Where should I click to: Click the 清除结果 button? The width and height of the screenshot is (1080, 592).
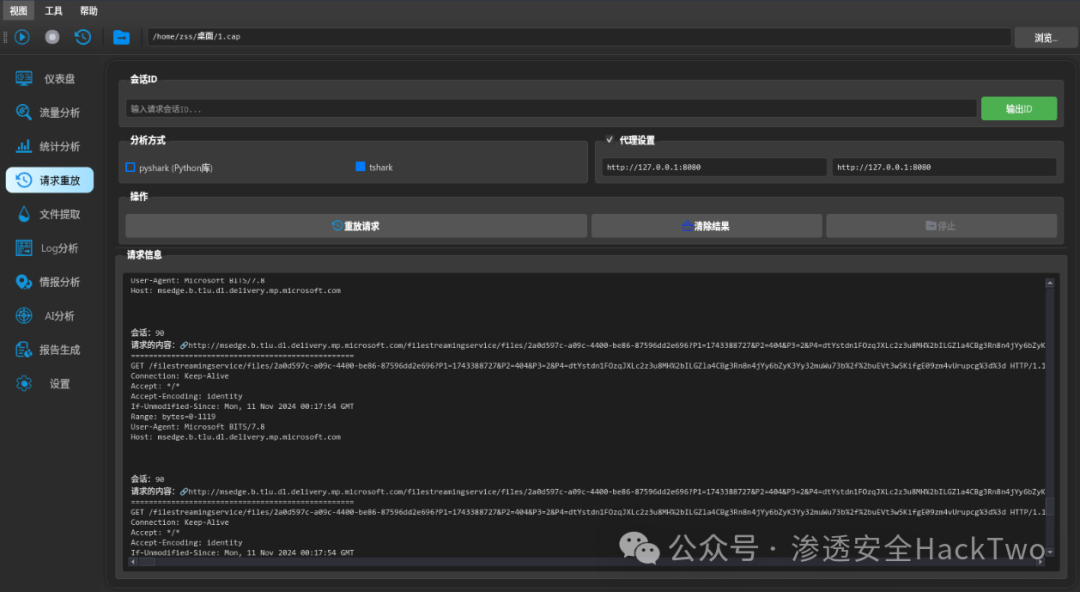[706, 225]
